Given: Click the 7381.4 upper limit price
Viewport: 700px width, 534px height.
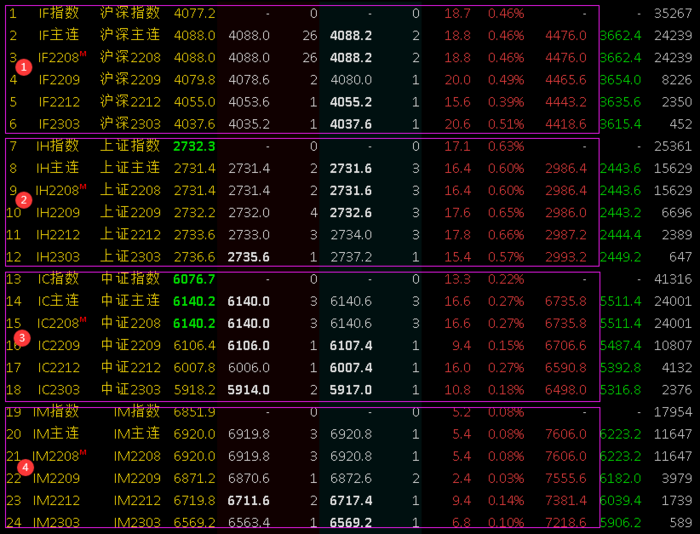Looking at the screenshot, I should pos(566,501).
